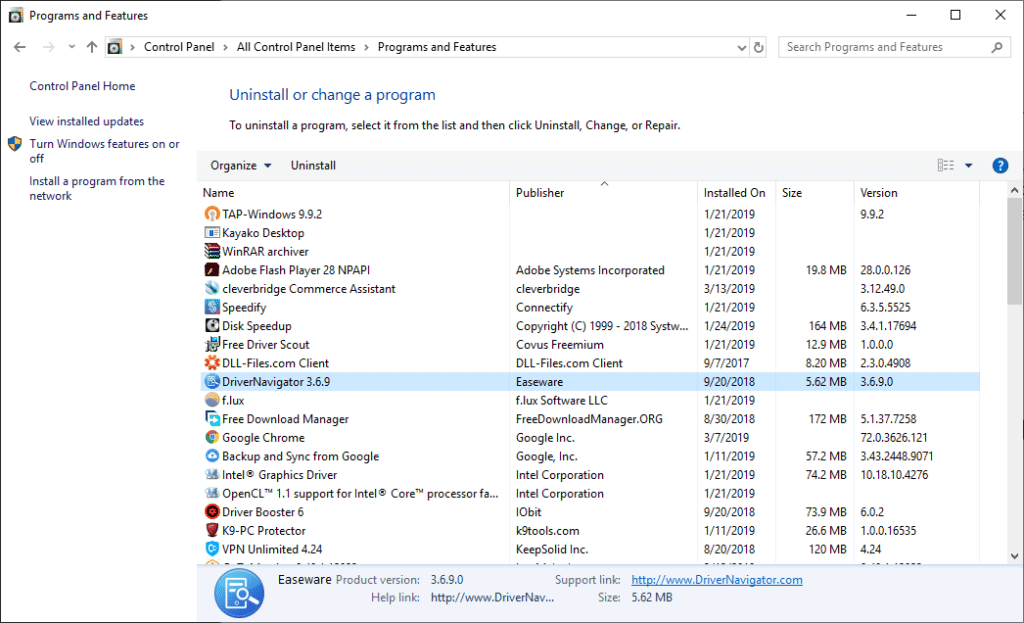This screenshot has height=623, width=1024.
Task: Click the Disk Speedup icon
Action: [x=212, y=325]
